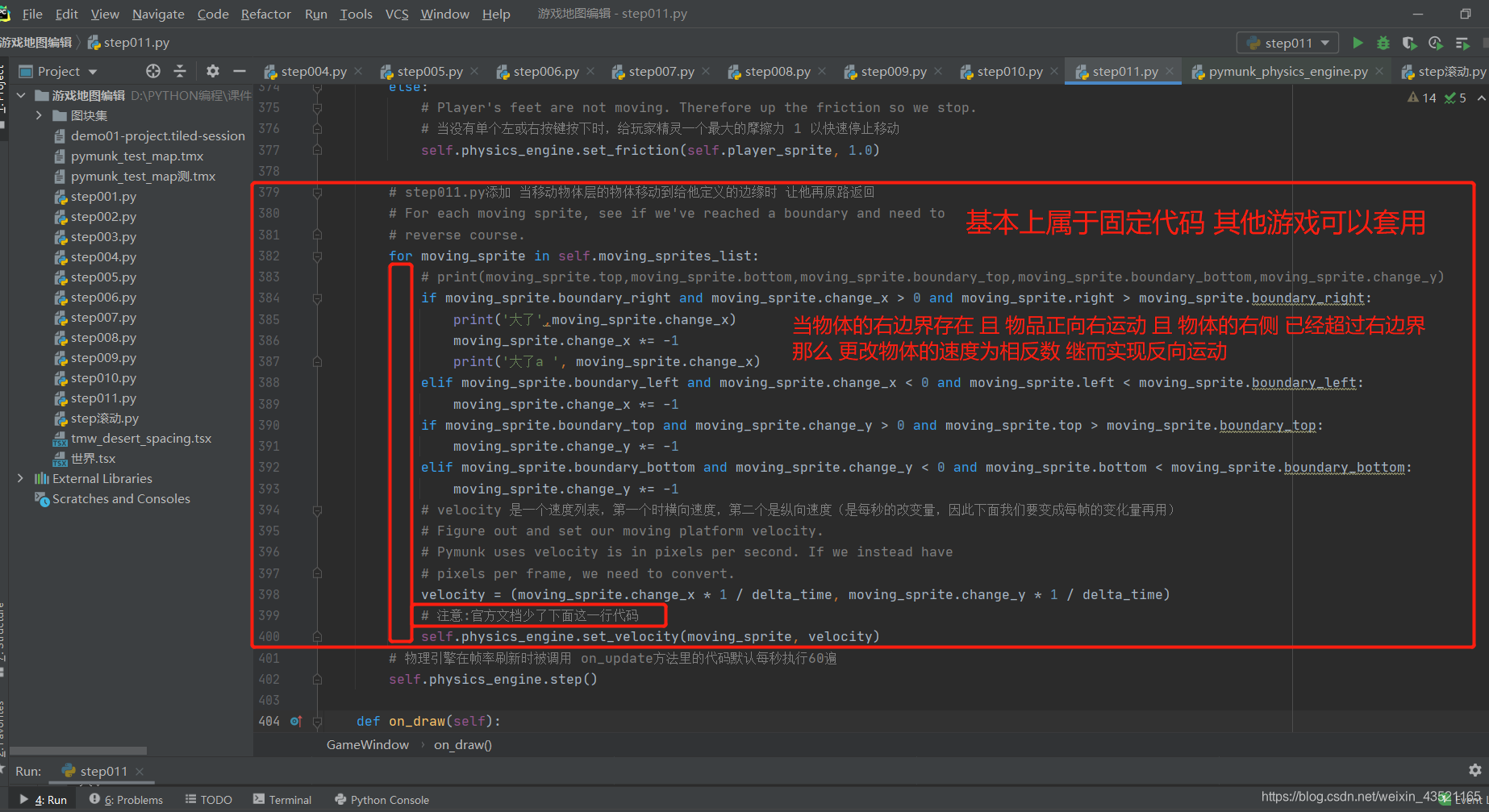1489x812 pixels.
Task: Click the Project panel horizontal scrollbar
Action: coord(78,751)
